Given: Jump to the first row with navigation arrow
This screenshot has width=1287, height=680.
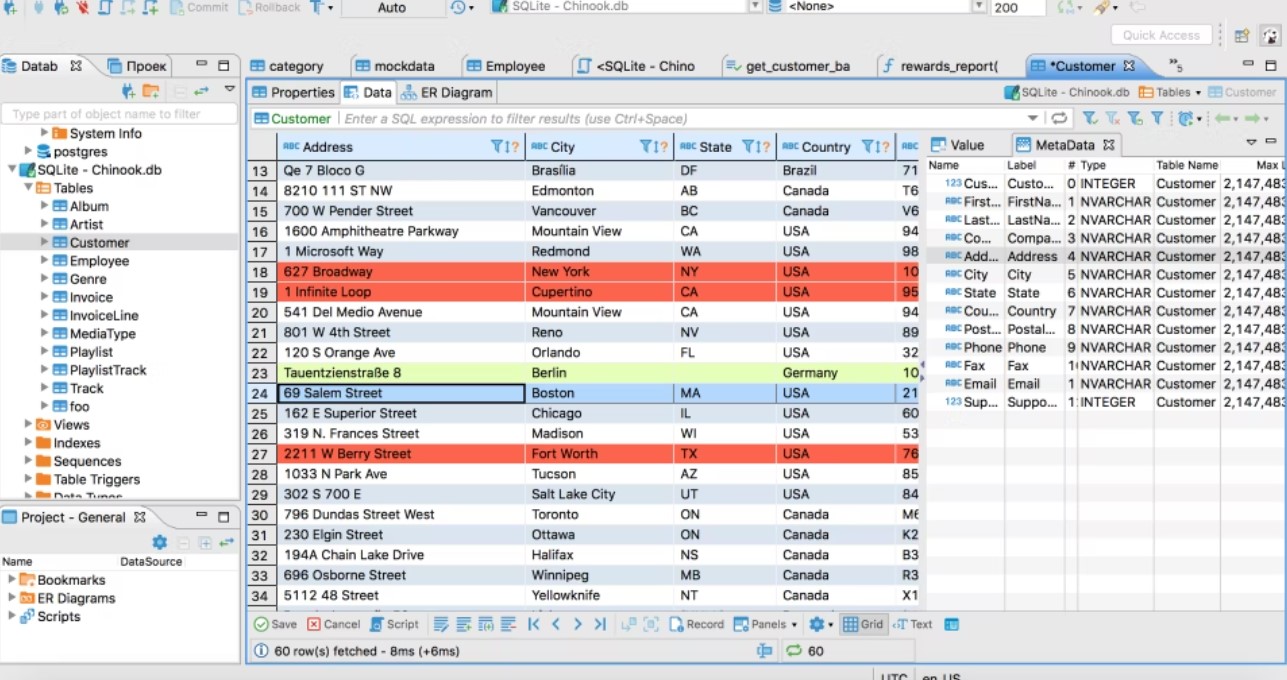Looking at the screenshot, I should (533, 624).
